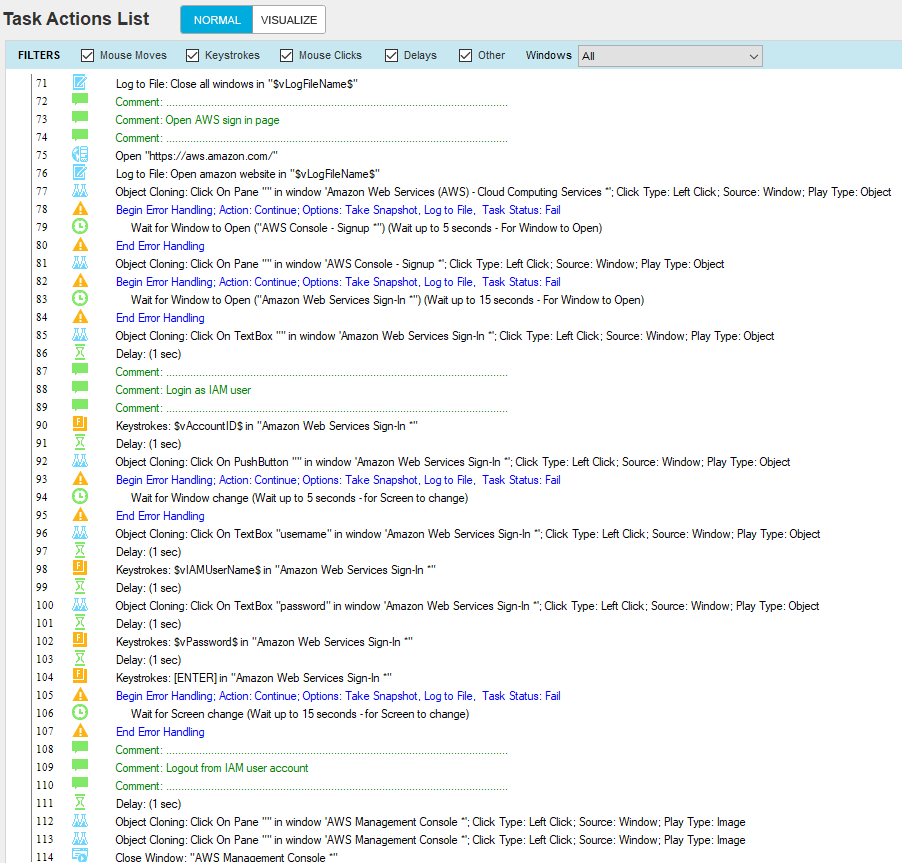Click the hourglass delay icon on line 86
This screenshot has width=902, height=863.
80,353
